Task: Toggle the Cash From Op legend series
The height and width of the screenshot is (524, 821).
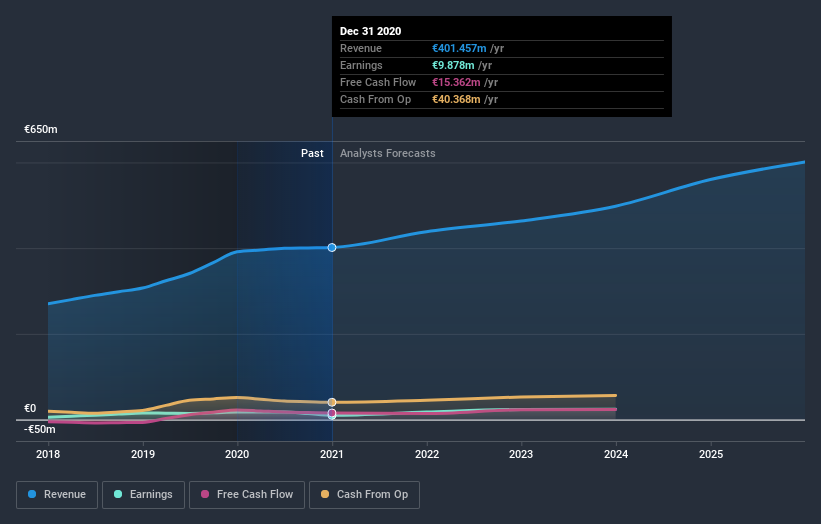Action: click(x=364, y=495)
